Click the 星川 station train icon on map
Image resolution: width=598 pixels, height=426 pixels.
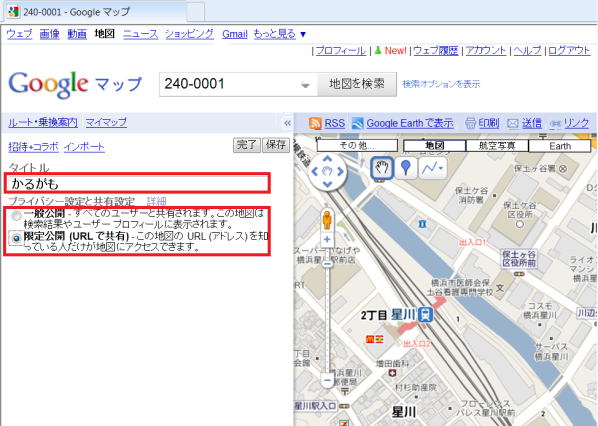click(425, 315)
